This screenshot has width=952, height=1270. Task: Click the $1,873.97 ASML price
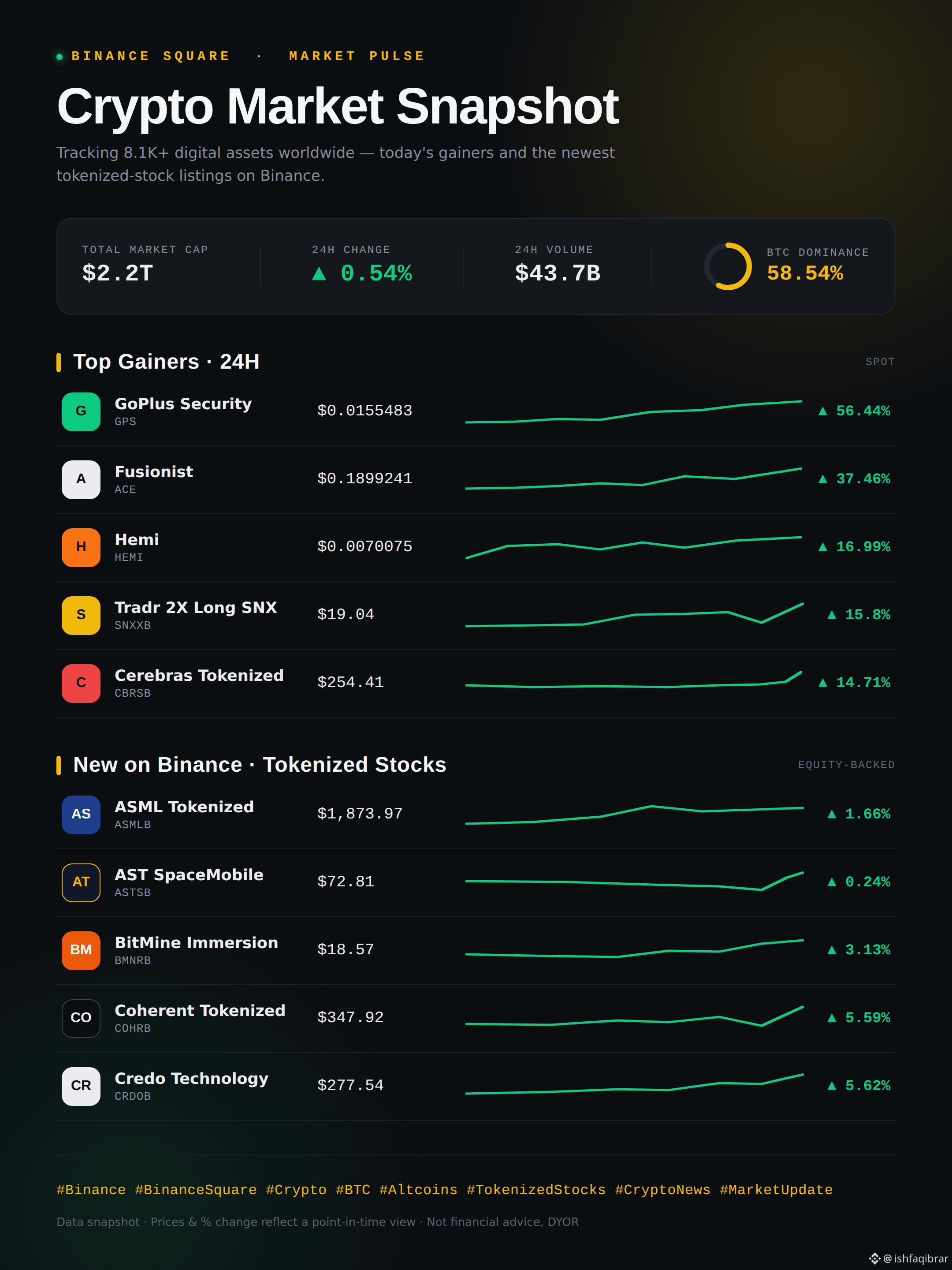pyautogui.click(x=360, y=814)
